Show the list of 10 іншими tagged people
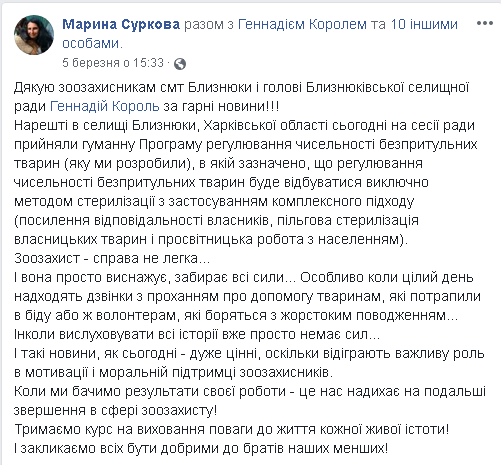Screen dimensions: 501x465 [x=260, y=33]
